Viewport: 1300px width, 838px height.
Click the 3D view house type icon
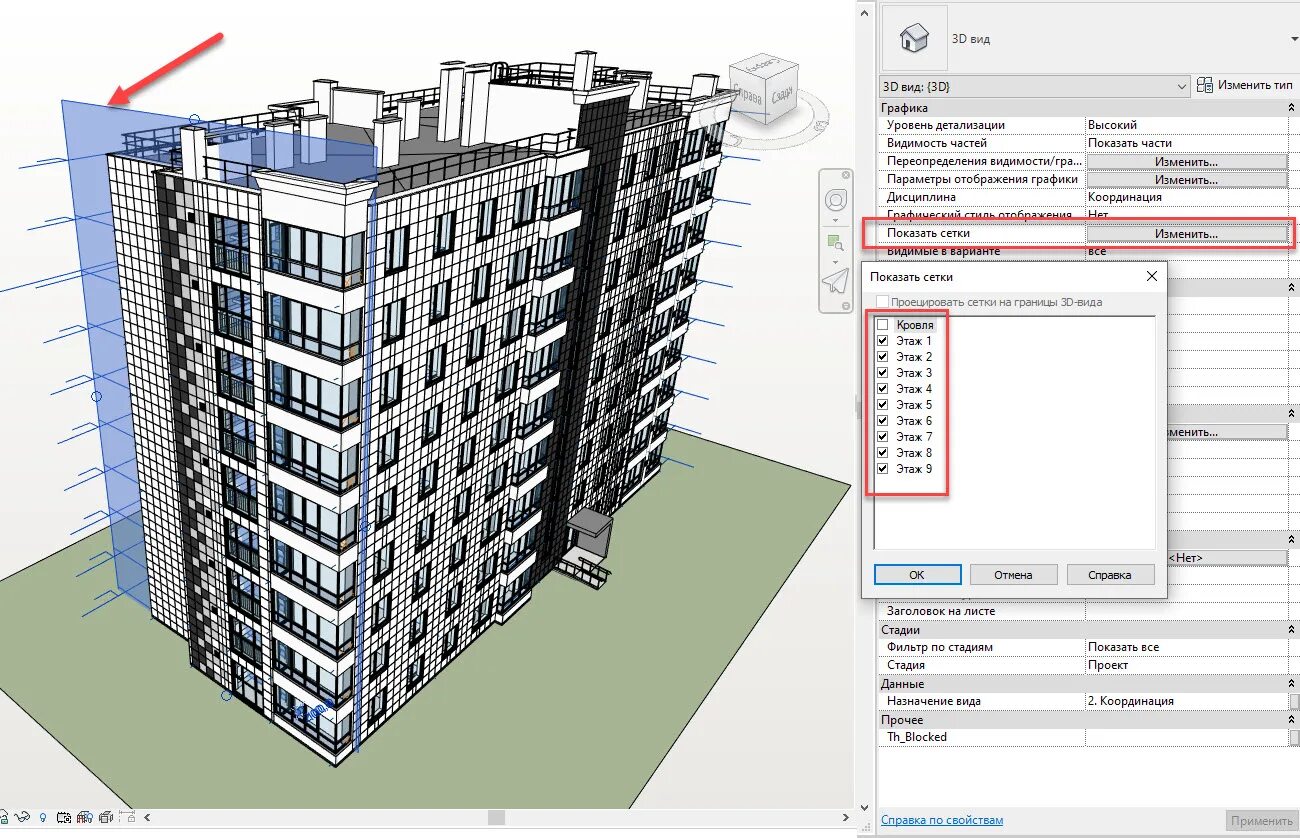[914, 39]
